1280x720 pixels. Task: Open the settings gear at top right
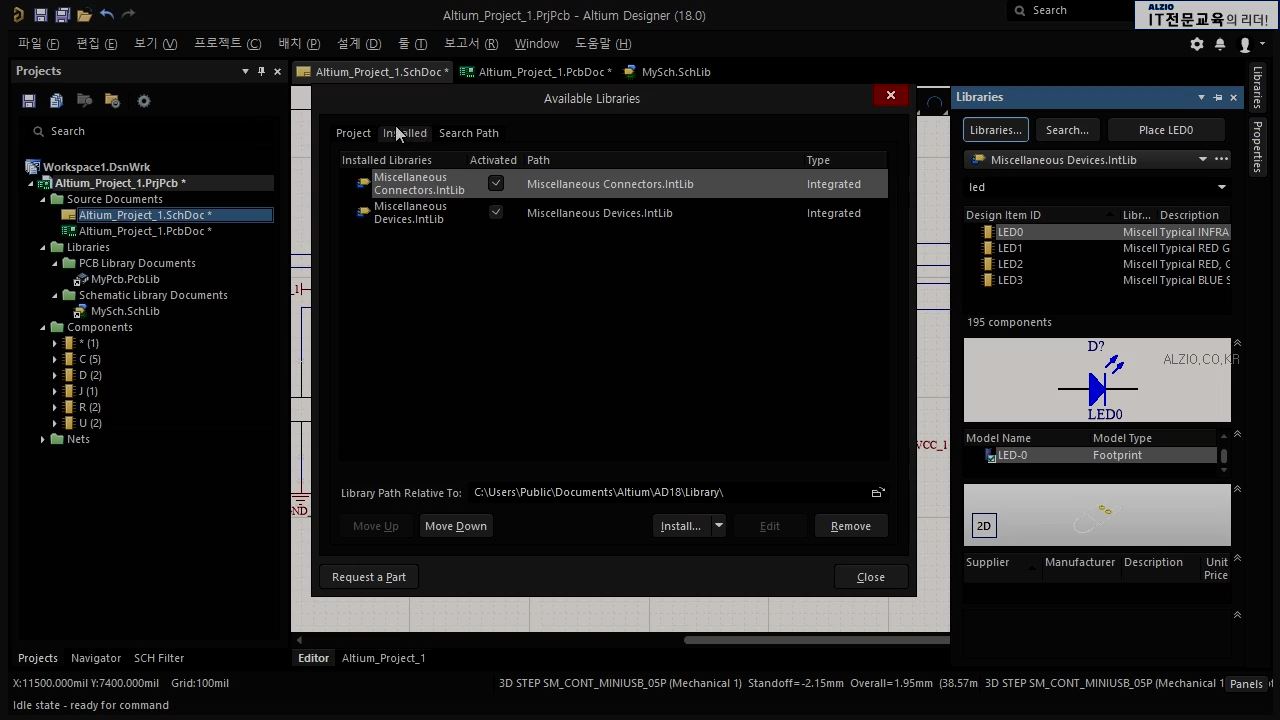tap(1197, 44)
